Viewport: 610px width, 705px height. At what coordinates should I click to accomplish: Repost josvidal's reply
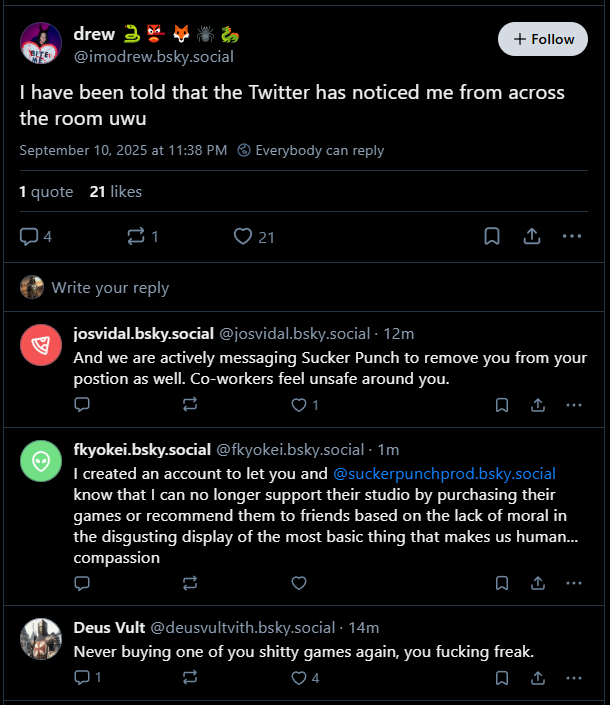pos(190,405)
